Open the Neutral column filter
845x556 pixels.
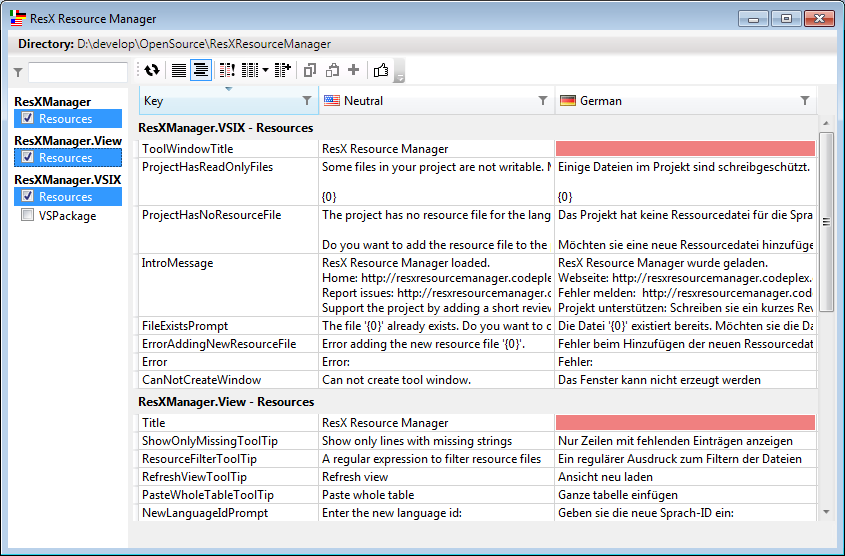pos(543,101)
